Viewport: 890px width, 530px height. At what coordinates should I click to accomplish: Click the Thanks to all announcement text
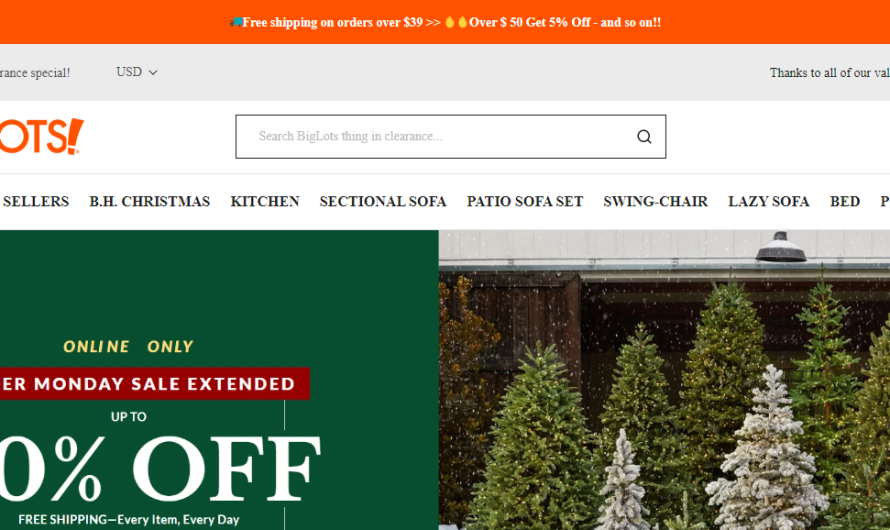[829, 73]
